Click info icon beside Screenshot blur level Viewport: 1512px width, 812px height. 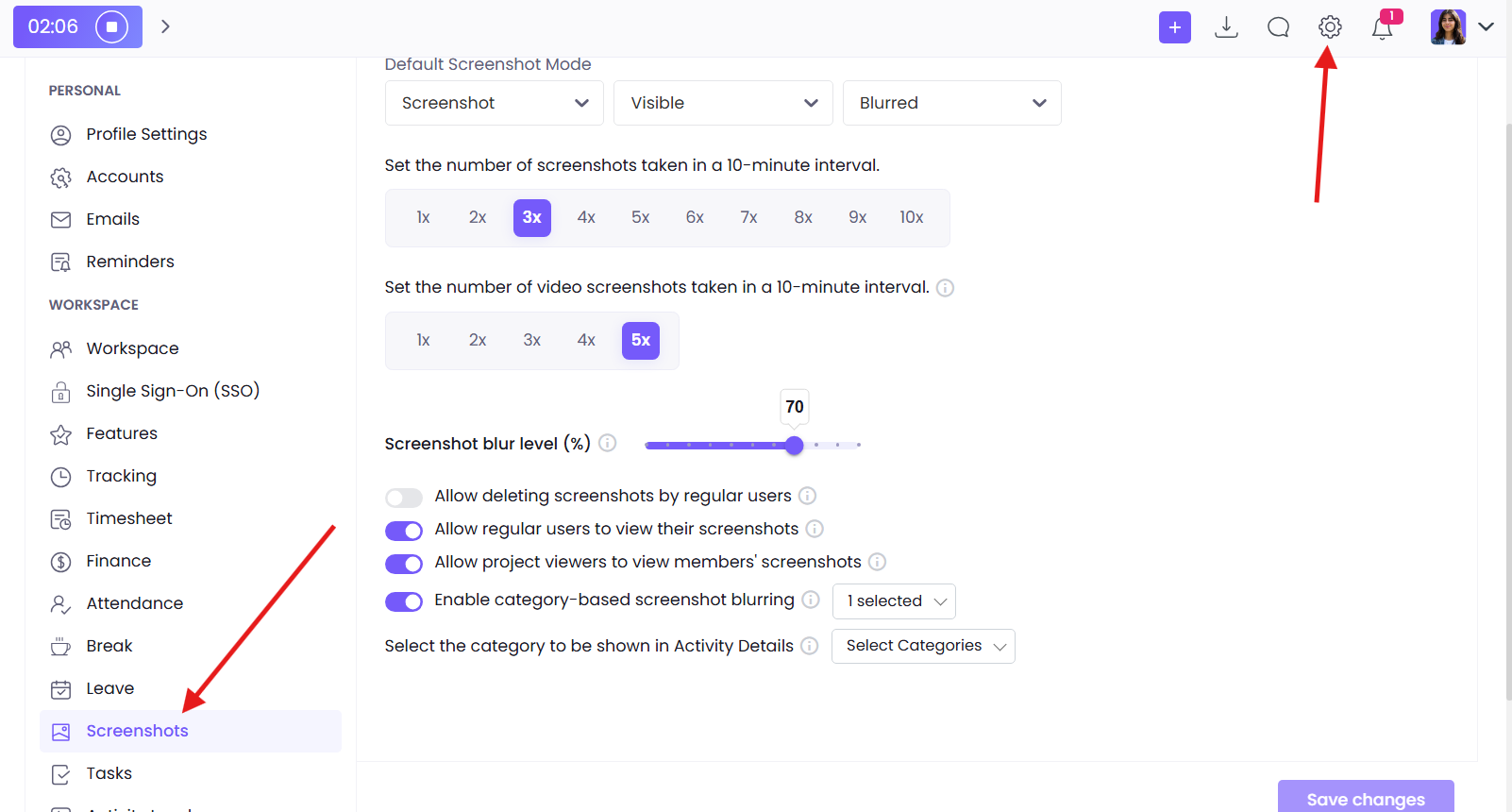coord(608,444)
